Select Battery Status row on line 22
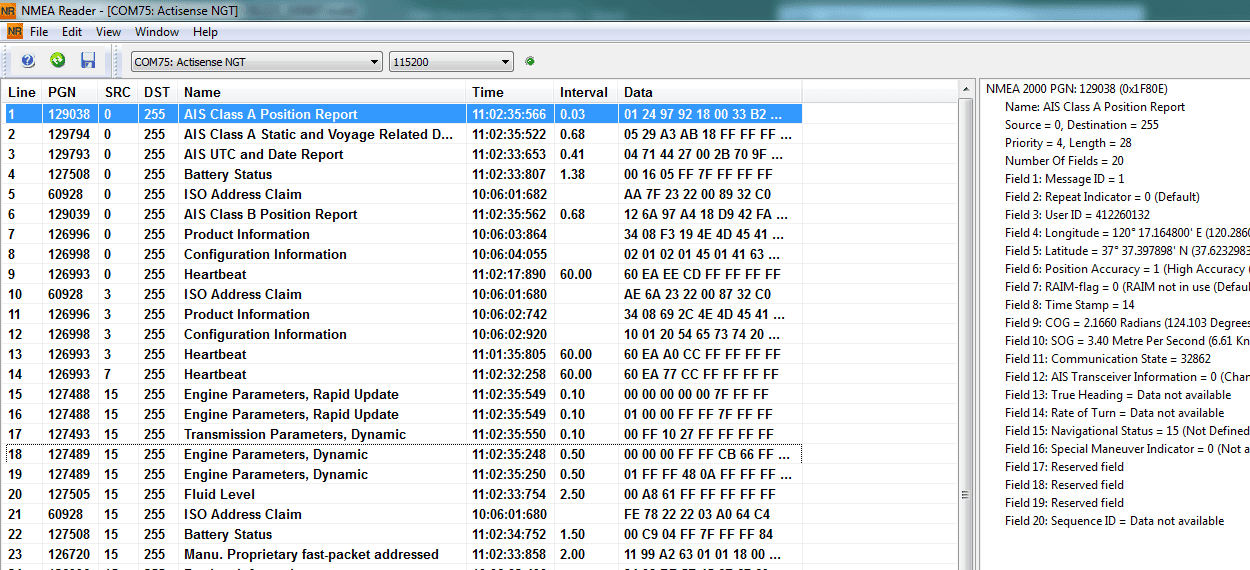1250x570 pixels. point(402,534)
